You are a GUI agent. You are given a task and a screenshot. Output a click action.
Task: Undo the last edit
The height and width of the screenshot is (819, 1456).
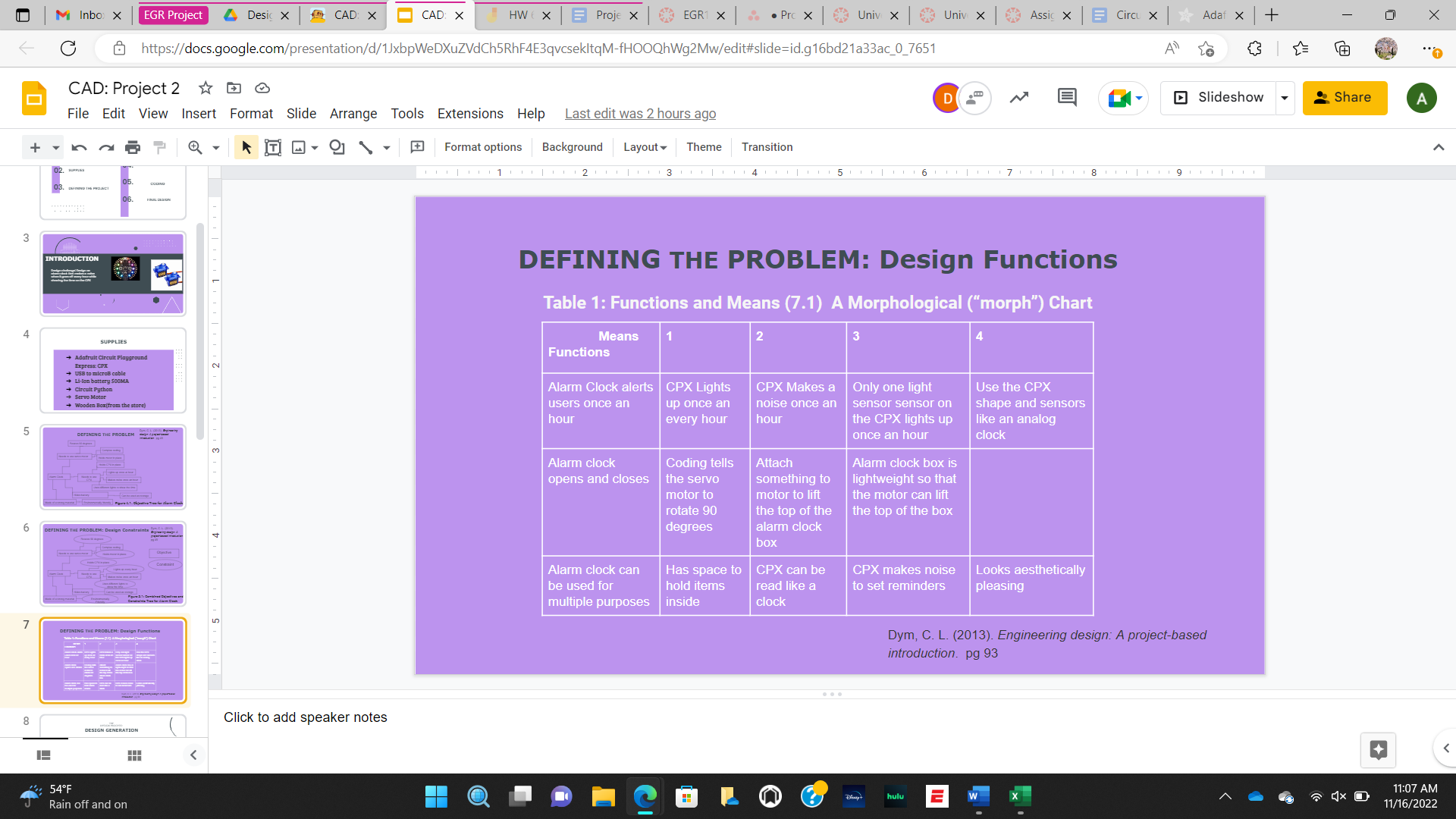[x=78, y=146]
